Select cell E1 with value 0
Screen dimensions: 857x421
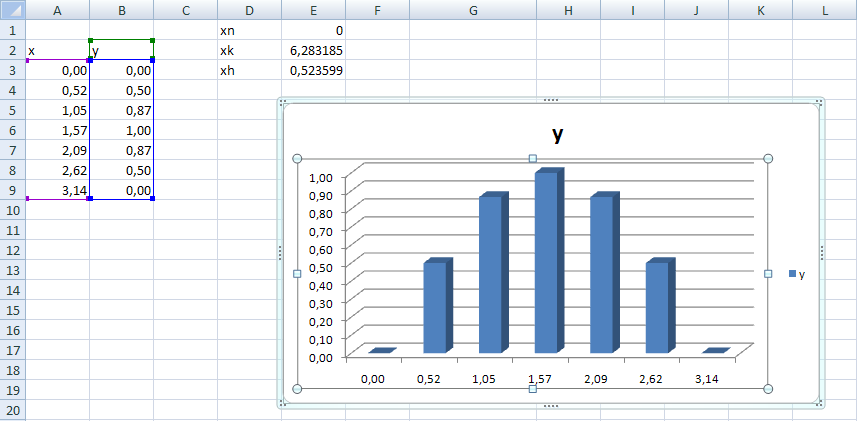click(313, 31)
